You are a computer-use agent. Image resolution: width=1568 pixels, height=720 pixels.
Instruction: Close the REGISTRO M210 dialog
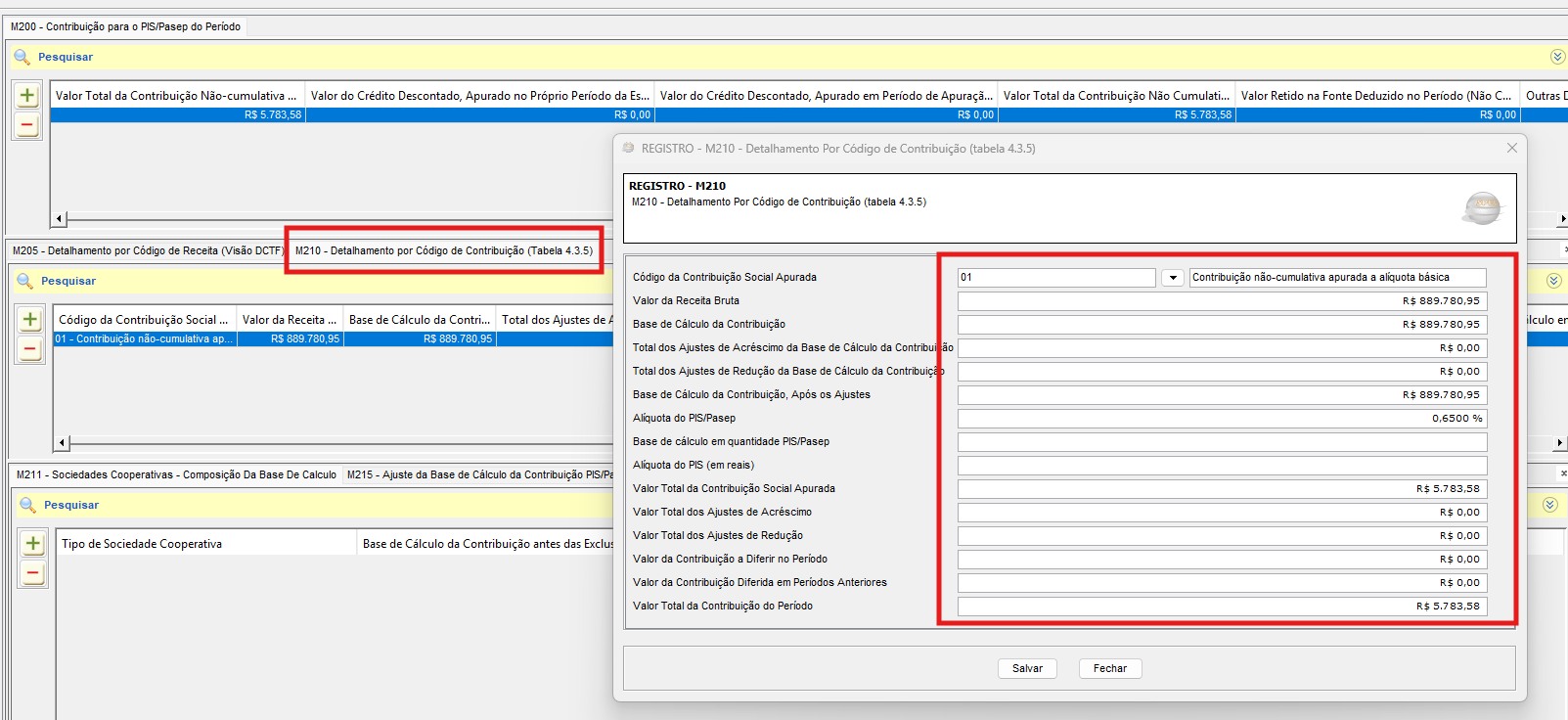pyautogui.click(x=1512, y=148)
